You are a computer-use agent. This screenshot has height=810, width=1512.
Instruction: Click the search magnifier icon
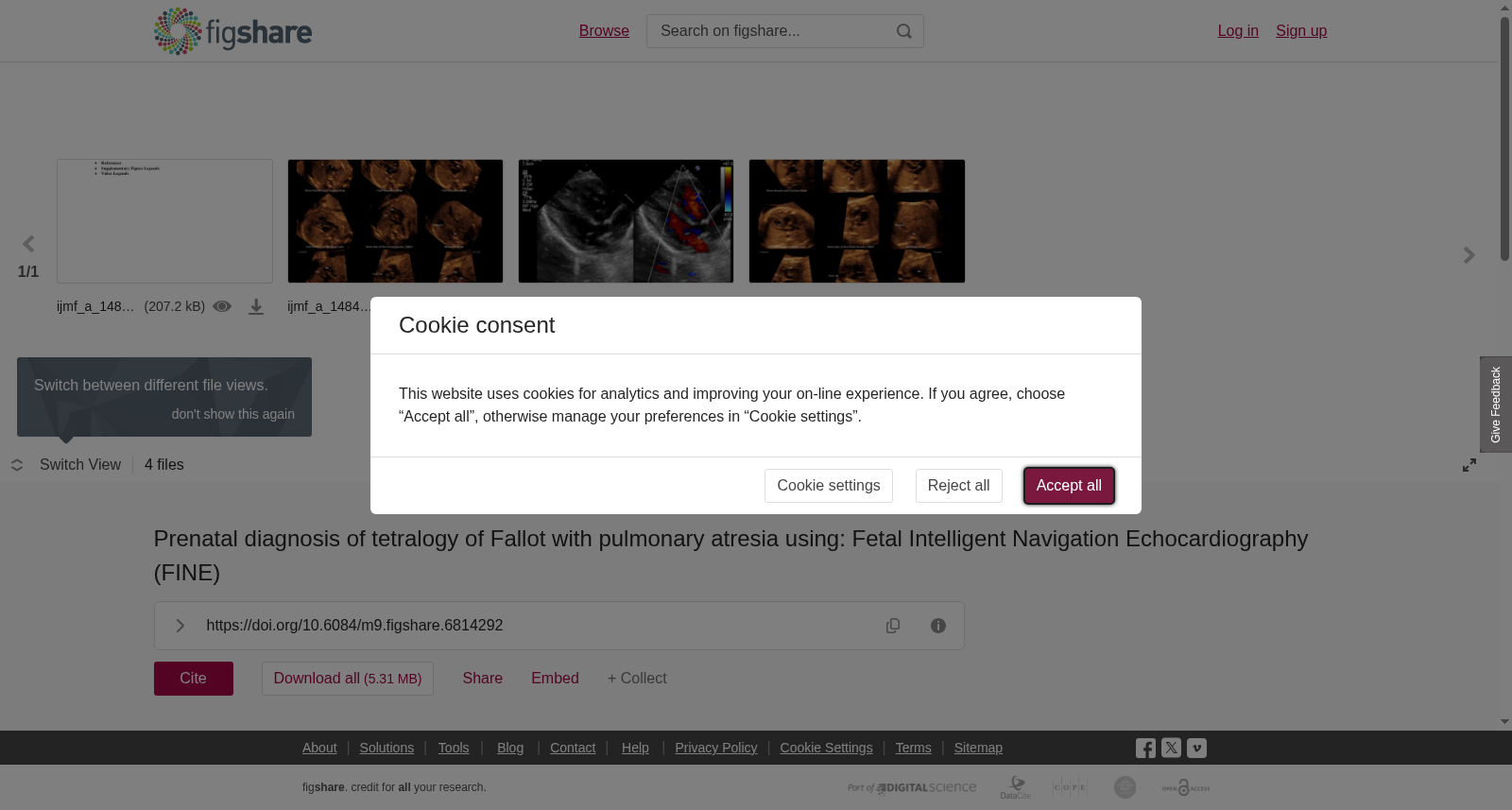904,31
